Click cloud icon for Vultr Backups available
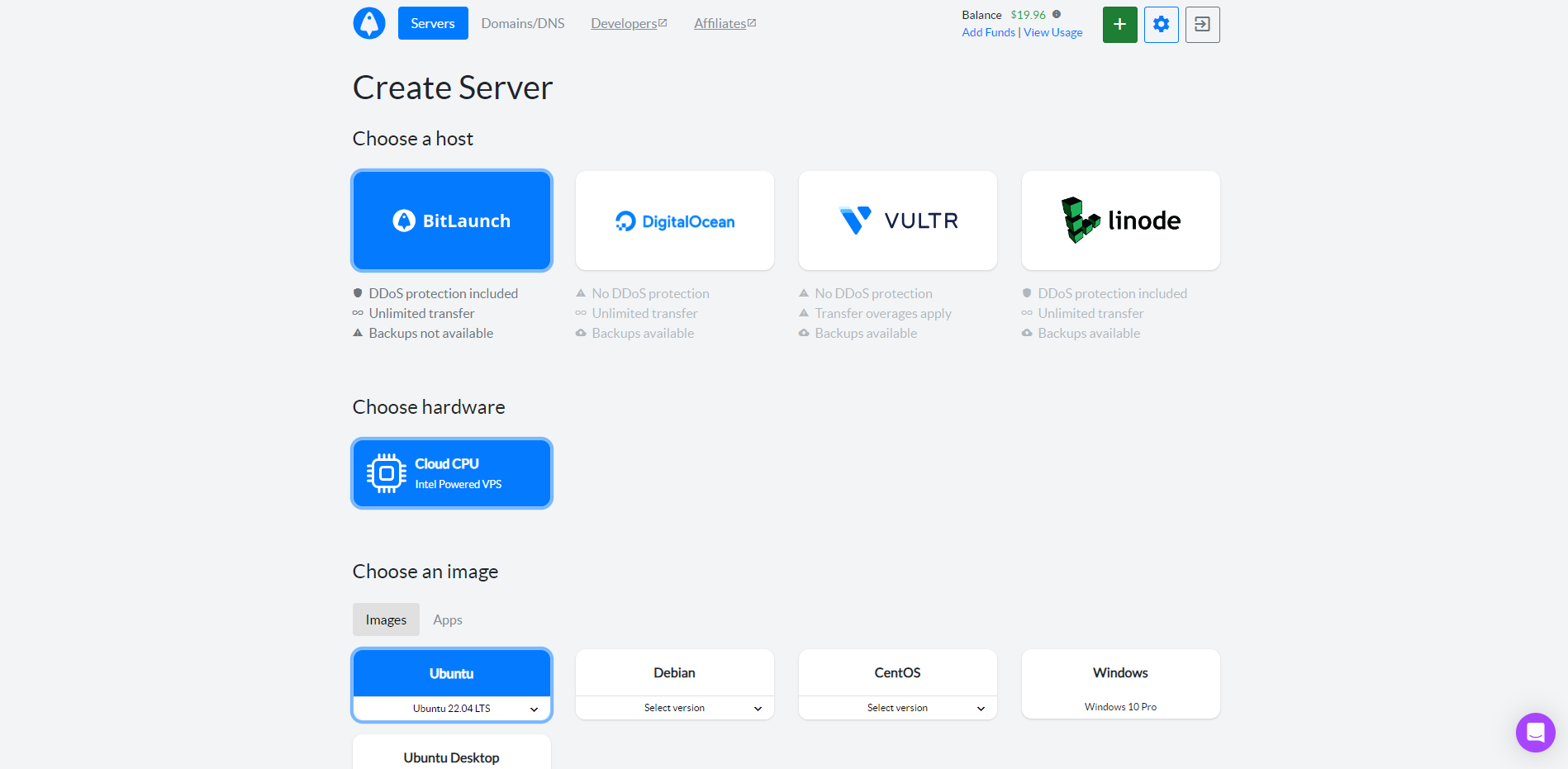The image size is (1568, 769). (804, 333)
